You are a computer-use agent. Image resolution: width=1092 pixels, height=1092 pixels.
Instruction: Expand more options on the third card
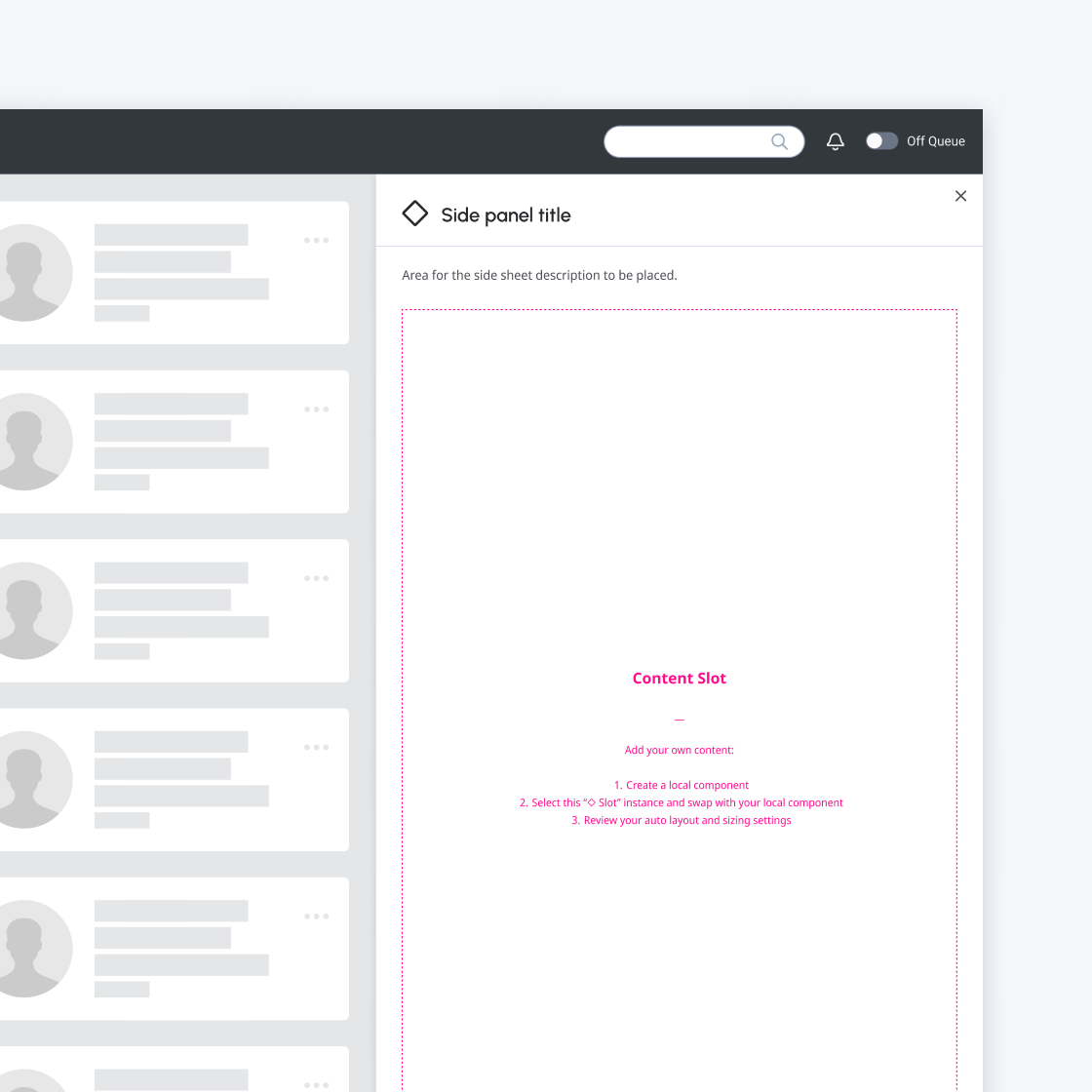(316, 578)
